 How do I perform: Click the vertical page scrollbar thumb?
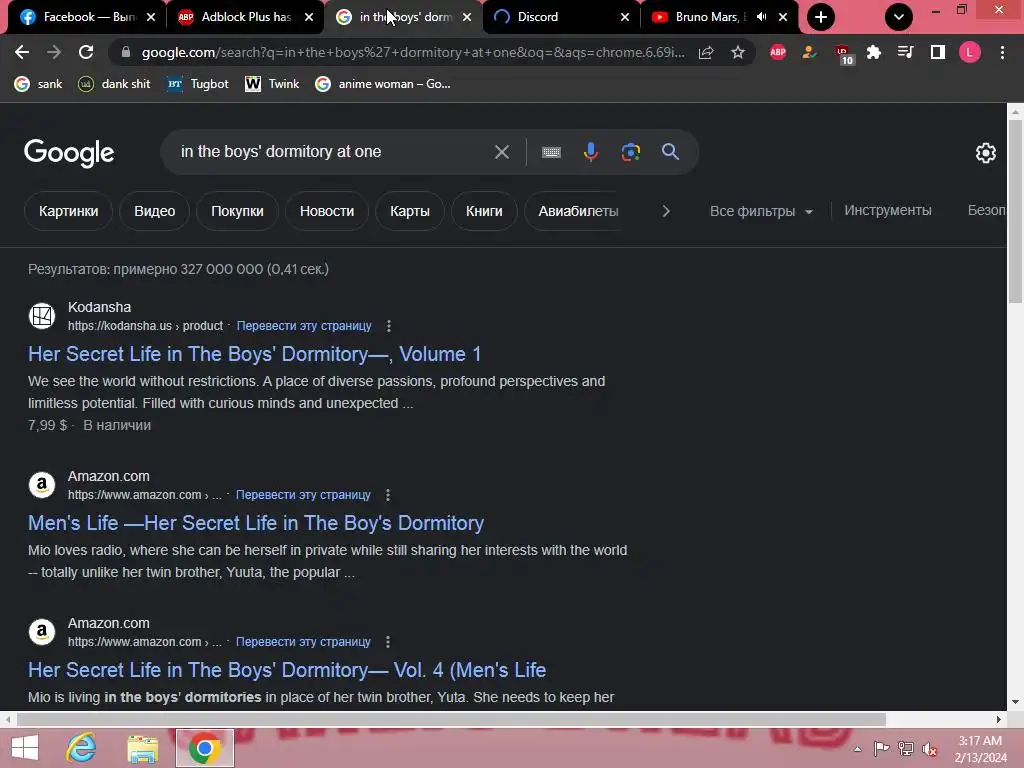click(1015, 211)
